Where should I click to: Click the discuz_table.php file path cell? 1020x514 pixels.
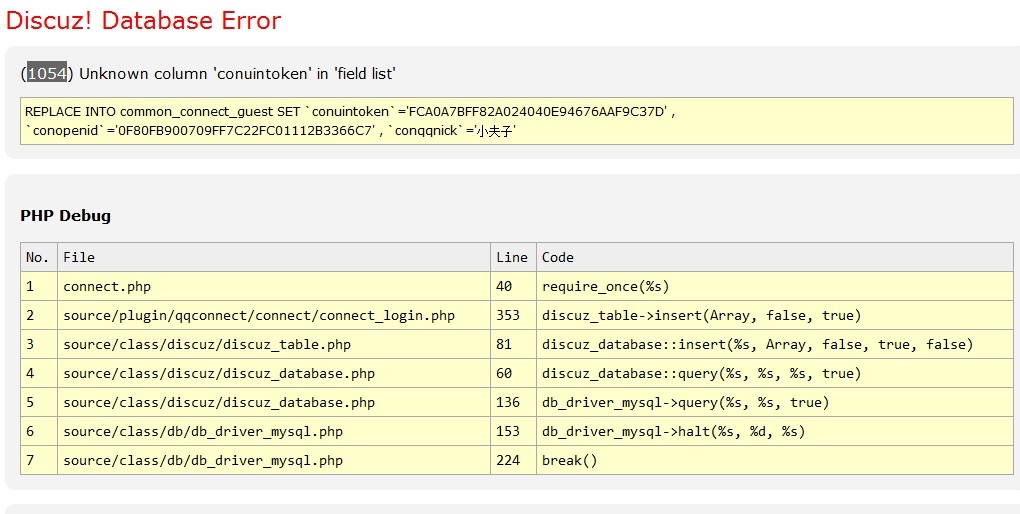click(207, 344)
